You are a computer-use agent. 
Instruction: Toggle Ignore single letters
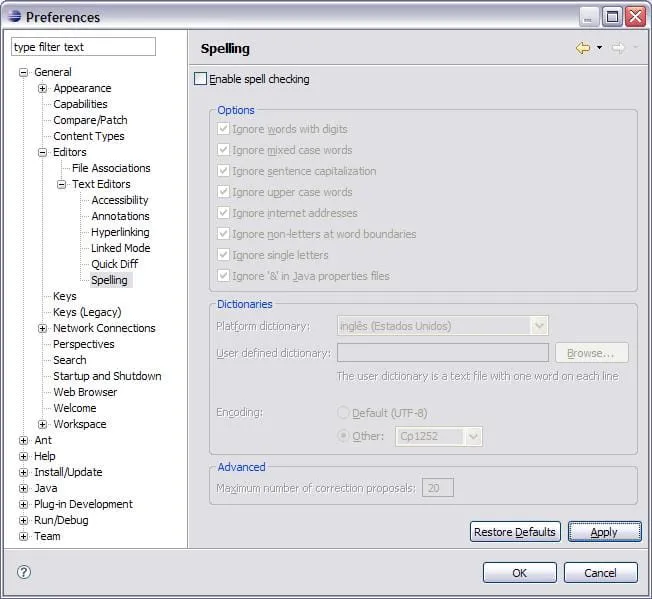[223, 254]
